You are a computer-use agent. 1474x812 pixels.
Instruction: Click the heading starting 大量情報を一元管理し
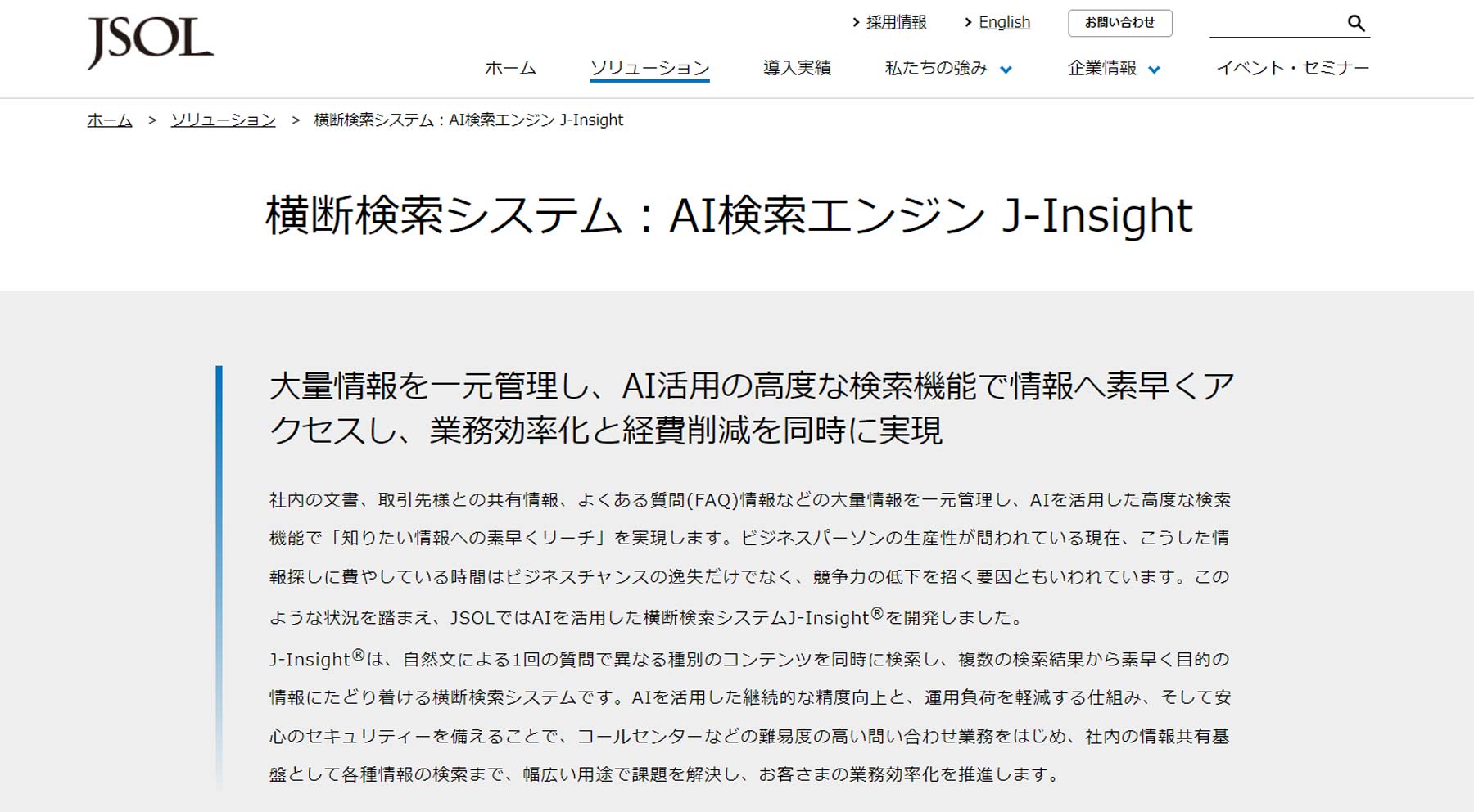752,408
